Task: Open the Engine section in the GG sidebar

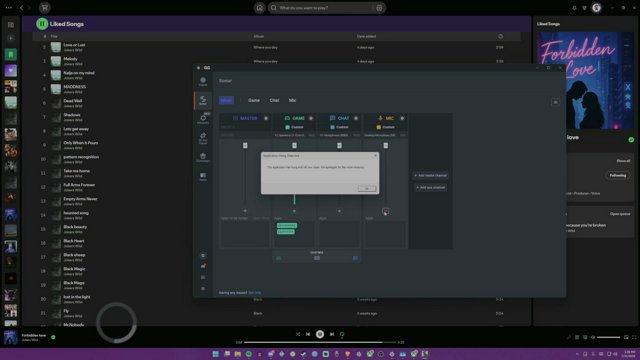Action: pyautogui.click(x=202, y=82)
